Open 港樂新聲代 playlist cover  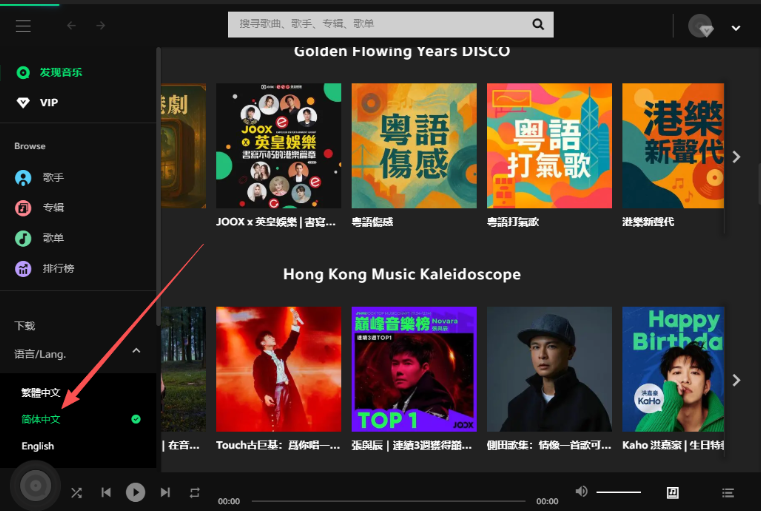[673, 146]
